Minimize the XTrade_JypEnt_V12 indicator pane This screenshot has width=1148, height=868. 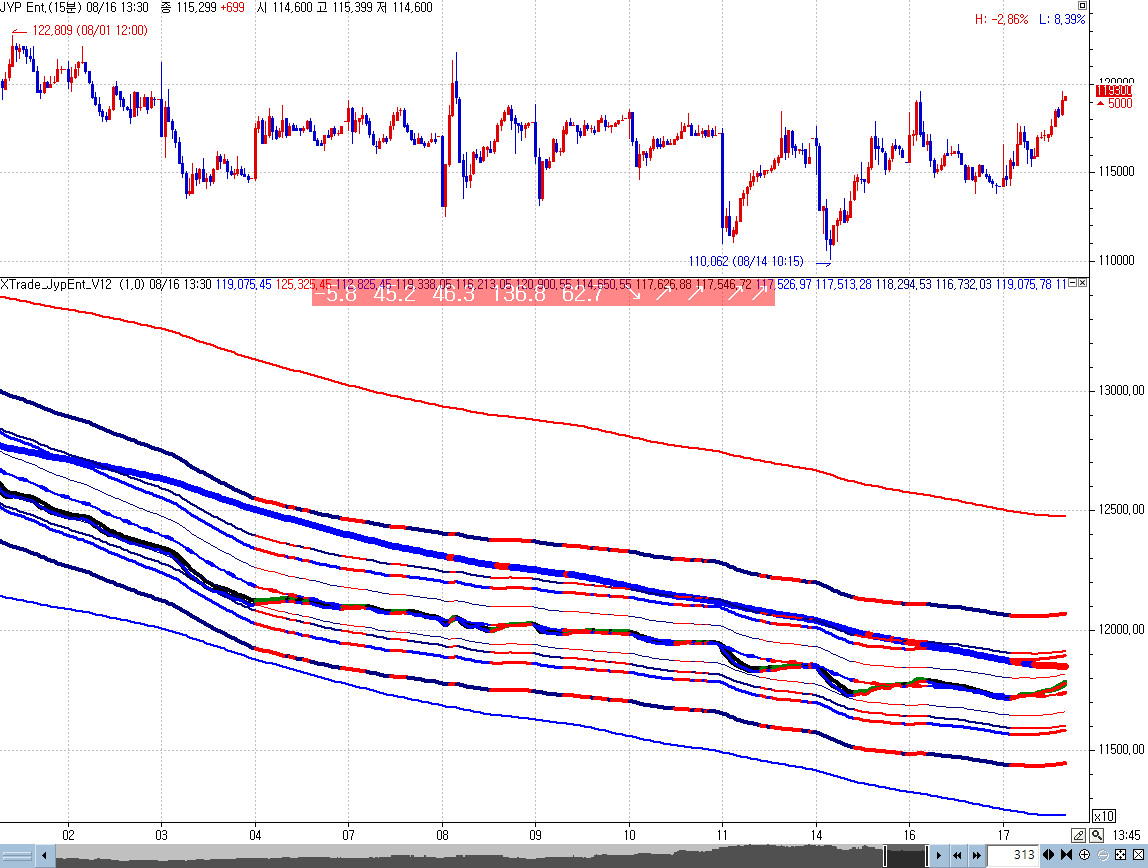tap(1073, 283)
